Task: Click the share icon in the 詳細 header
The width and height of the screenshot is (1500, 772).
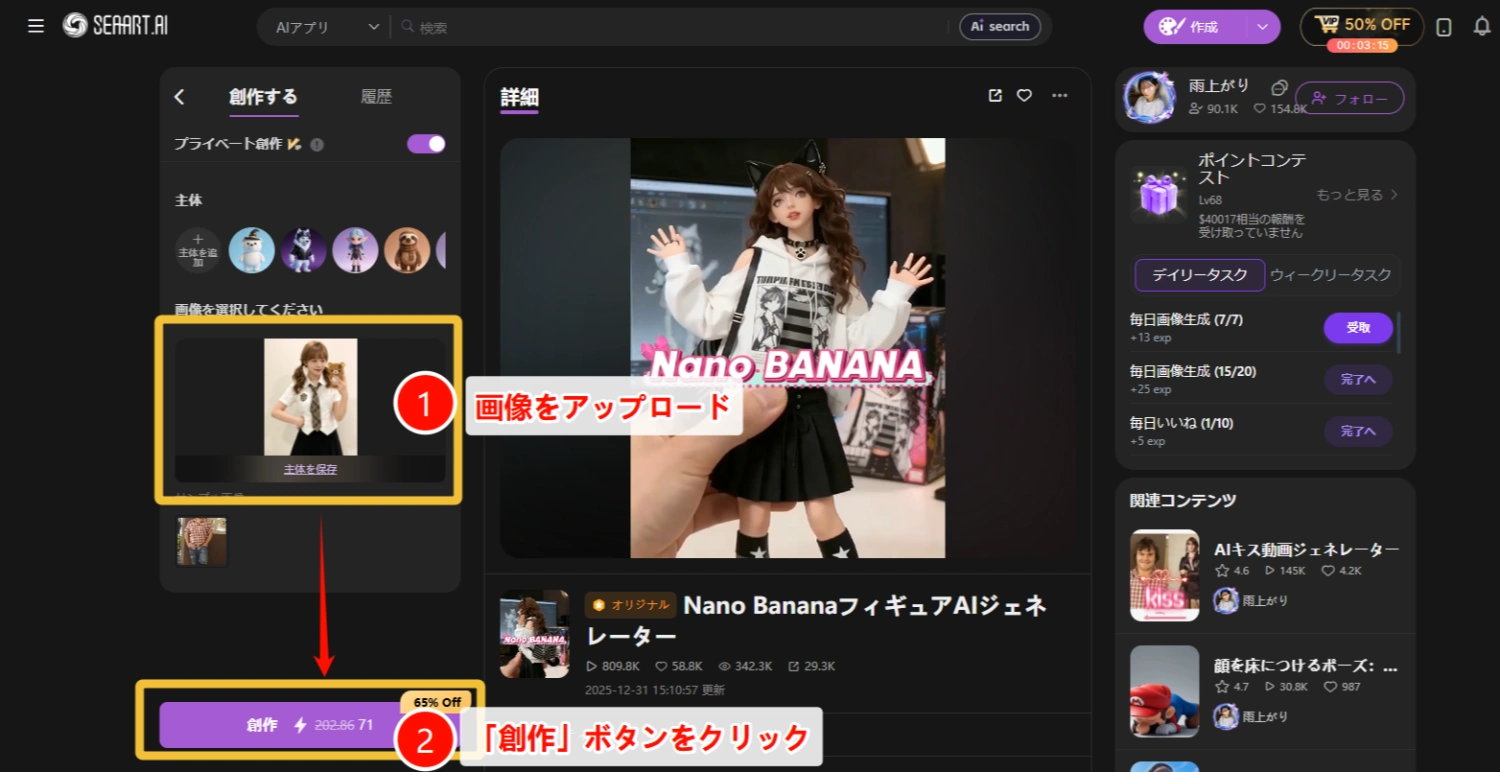Action: [995, 96]
